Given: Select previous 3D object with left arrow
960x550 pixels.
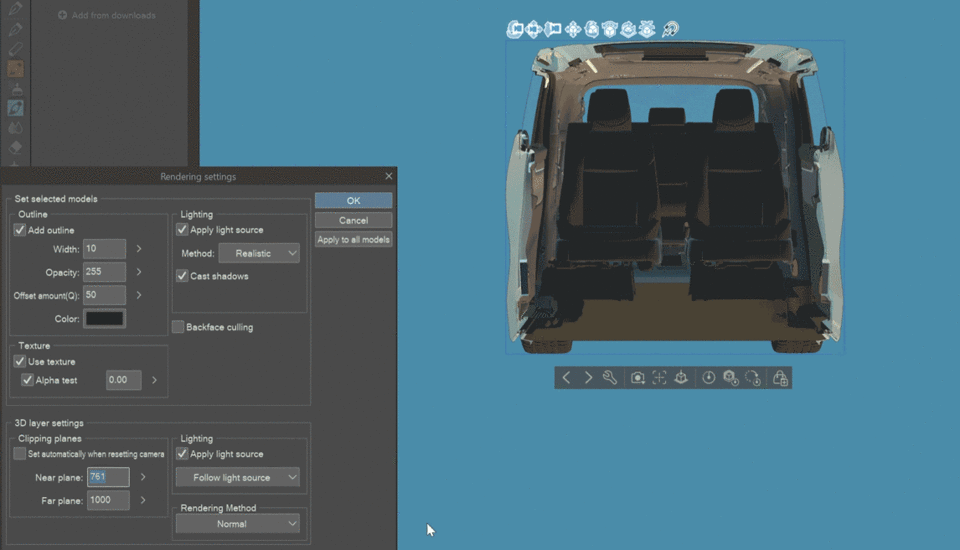Looking at the screenshot, I should (566, 378).
